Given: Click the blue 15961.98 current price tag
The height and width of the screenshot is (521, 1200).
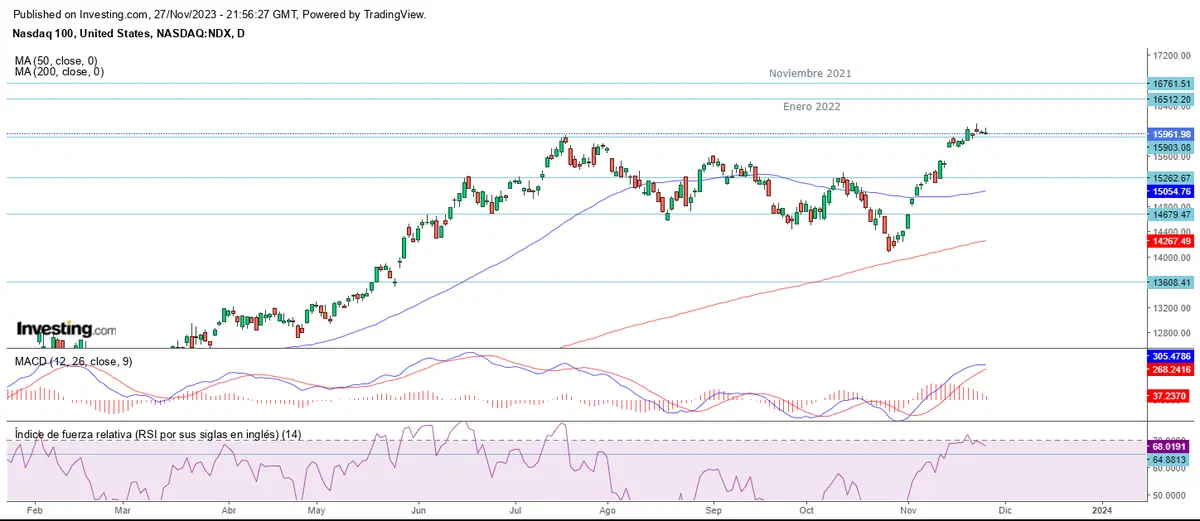Looking at the screenshot, I should pos(1171,134).
